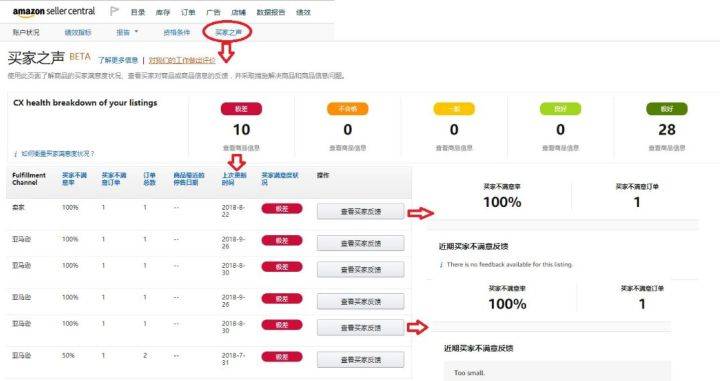Select the 2018-8-22 date cell
The height and width of the screenshot is (381, 720).
point(233,211)
